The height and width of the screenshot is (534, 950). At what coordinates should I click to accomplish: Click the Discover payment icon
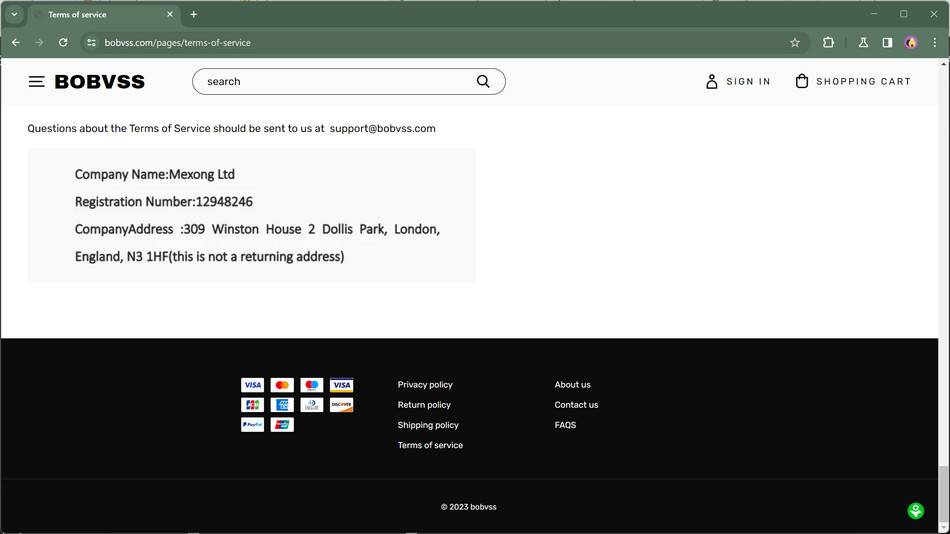coord(341,405)
